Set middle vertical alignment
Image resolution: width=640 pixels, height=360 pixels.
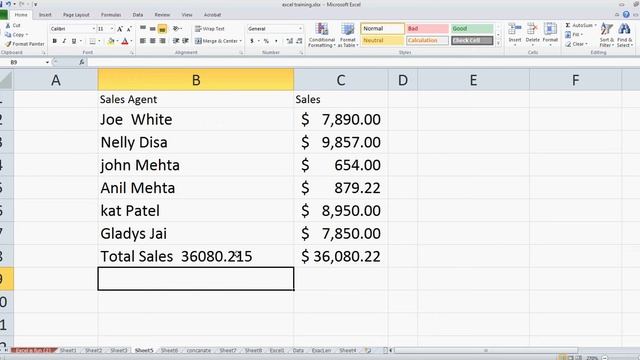click(x=153, y=29)
